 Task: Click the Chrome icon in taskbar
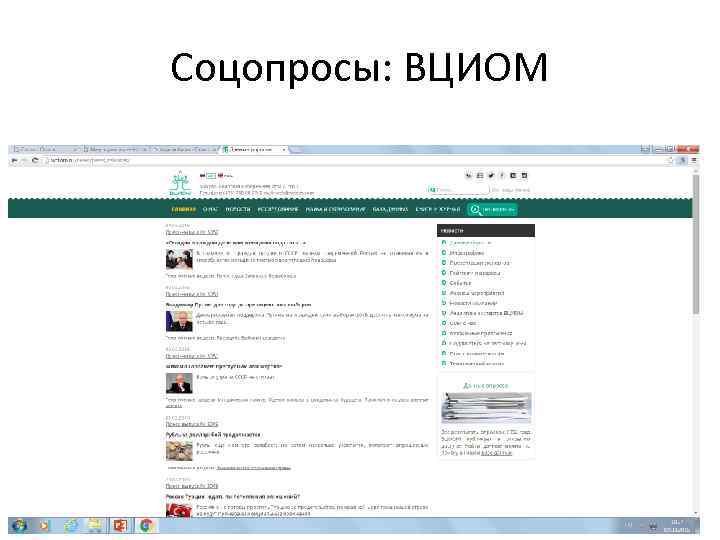[146, 525]
